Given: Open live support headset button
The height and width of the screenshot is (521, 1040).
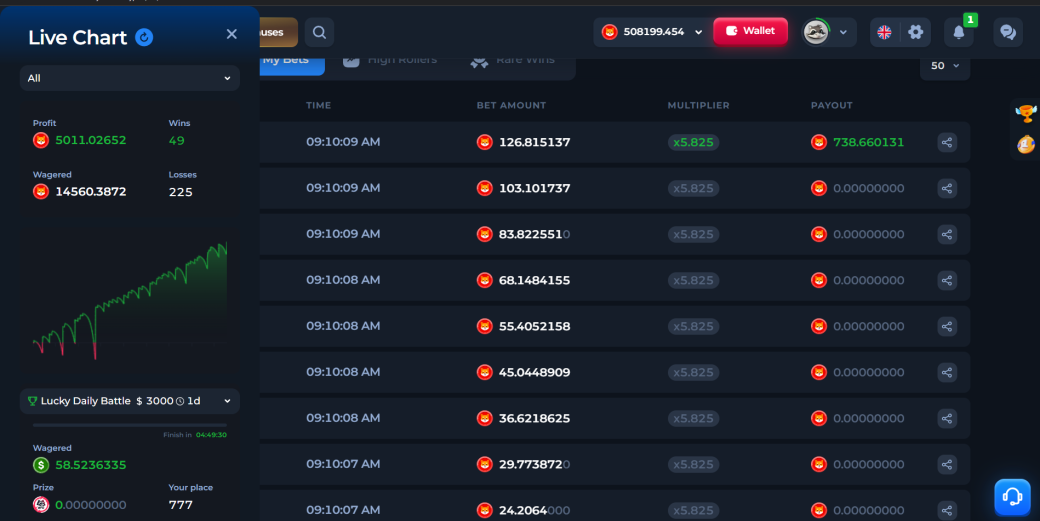Looking at the screenshot, I should click(1012, 496).
